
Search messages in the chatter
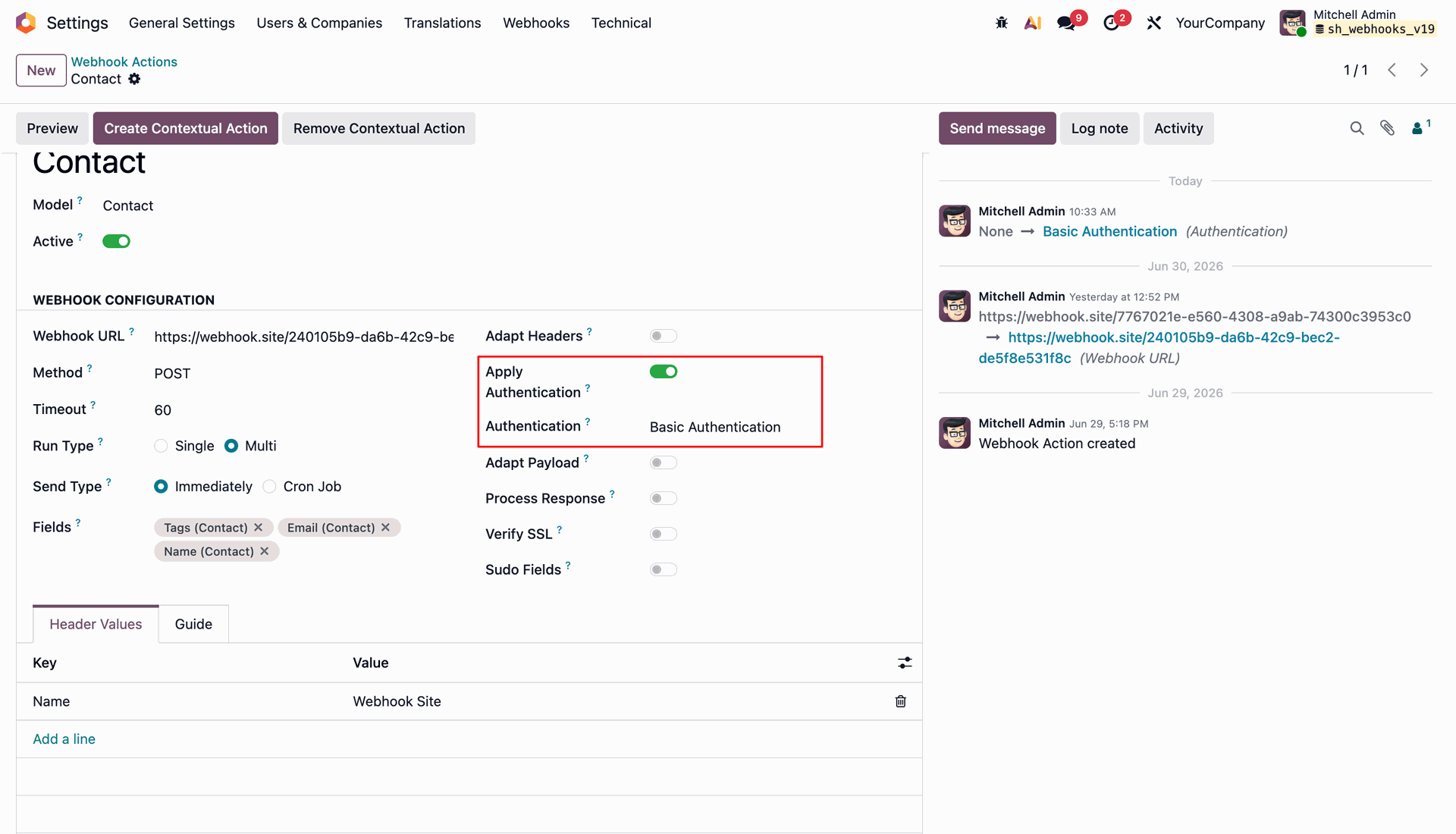point(1357,128)
